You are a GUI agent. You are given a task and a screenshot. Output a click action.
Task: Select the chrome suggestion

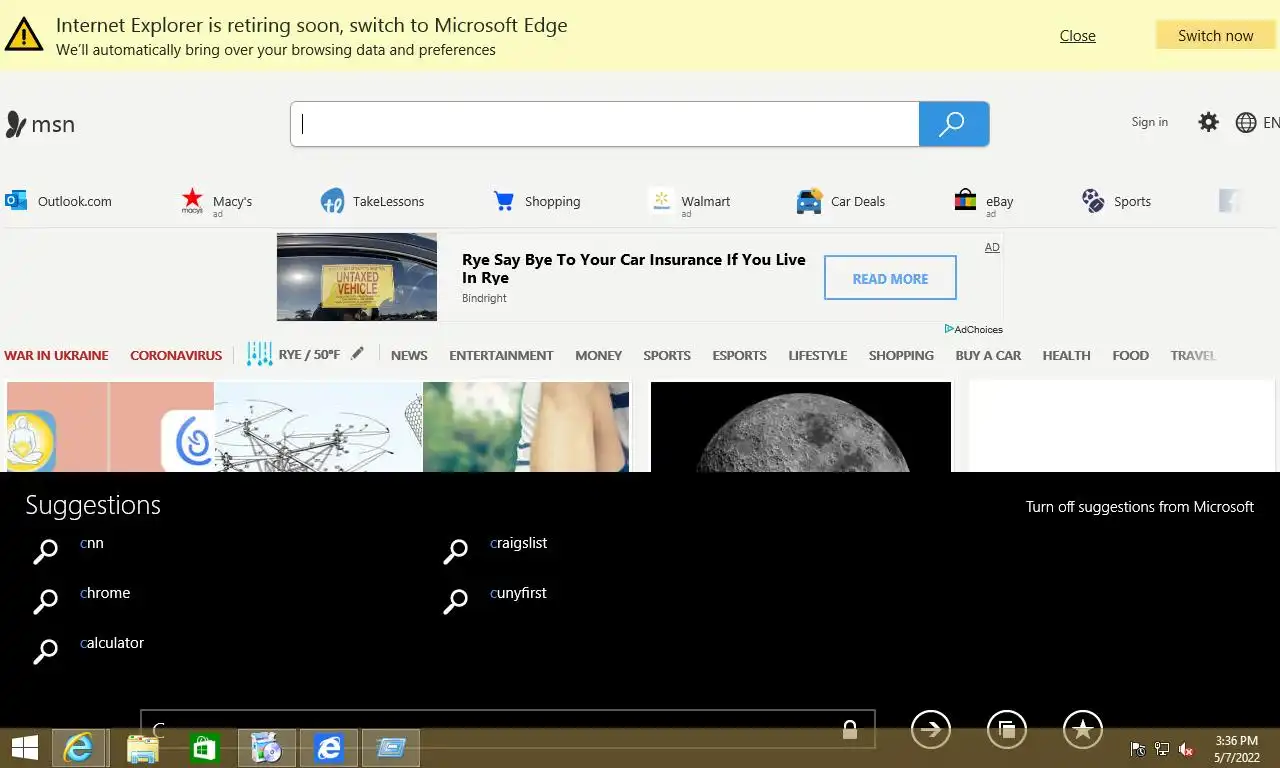coord(105,593)
